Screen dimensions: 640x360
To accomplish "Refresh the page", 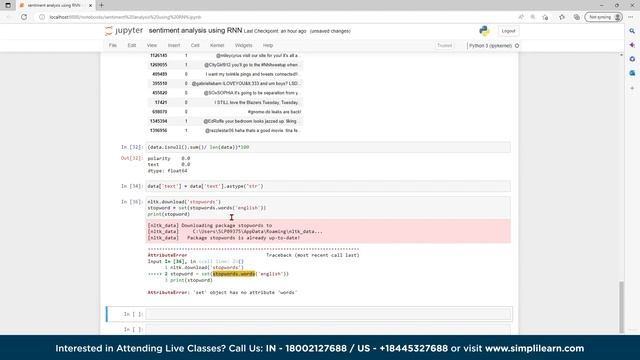I will pos(24,17).
